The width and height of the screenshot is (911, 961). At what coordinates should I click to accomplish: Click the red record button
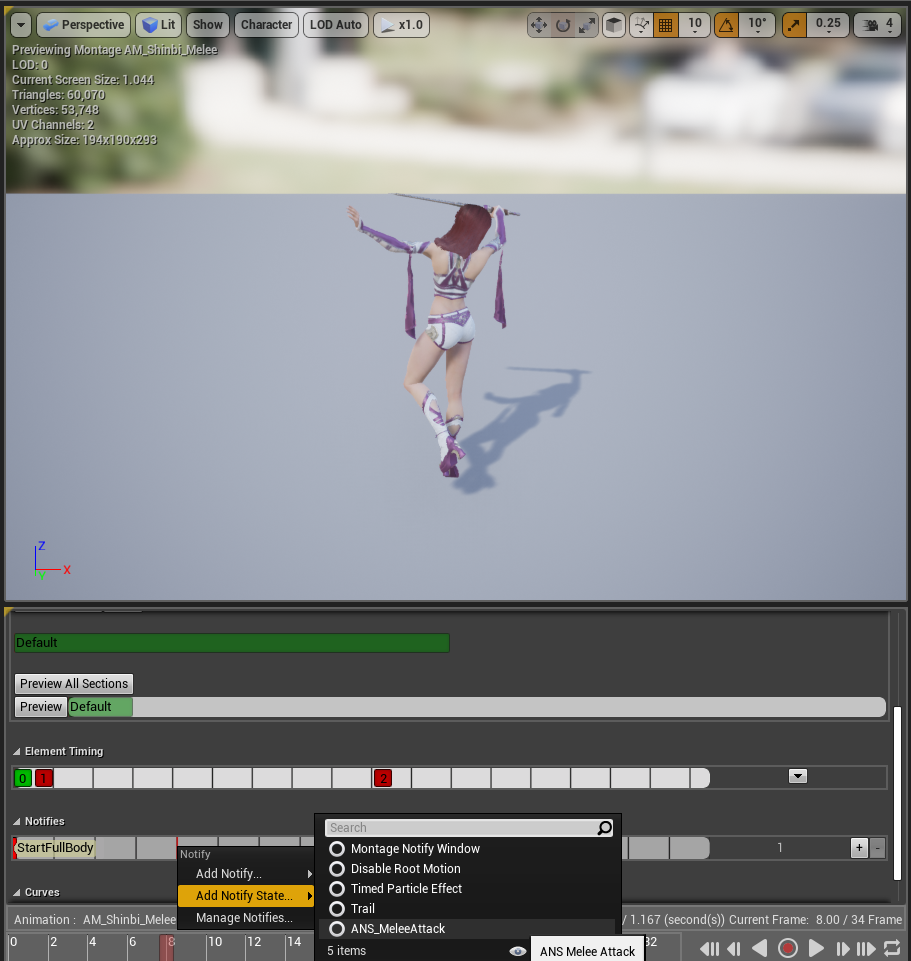[x=788, y=949]
